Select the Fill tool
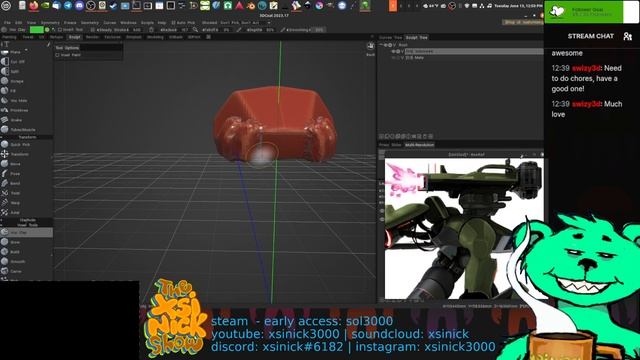This screenshot has height=360, width=640. pyautogui.click(x=10, y=91)
